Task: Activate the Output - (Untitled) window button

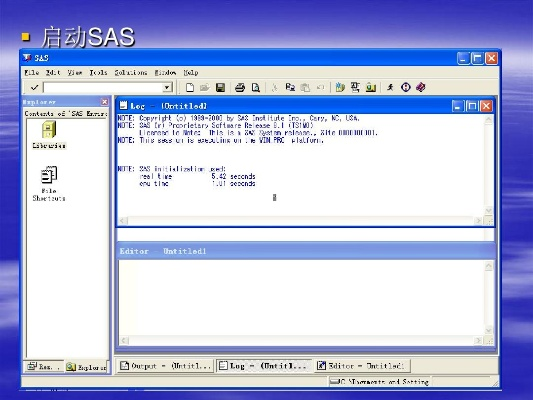Action: pyautogui.click(x=166, y=366)
